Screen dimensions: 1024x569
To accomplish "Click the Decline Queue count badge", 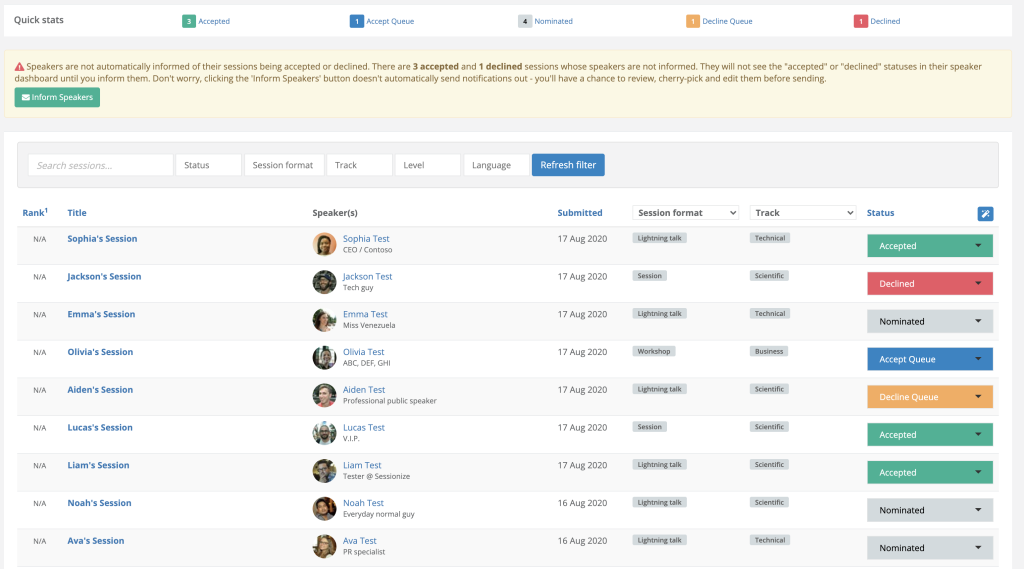I will (x=693, y=21).
